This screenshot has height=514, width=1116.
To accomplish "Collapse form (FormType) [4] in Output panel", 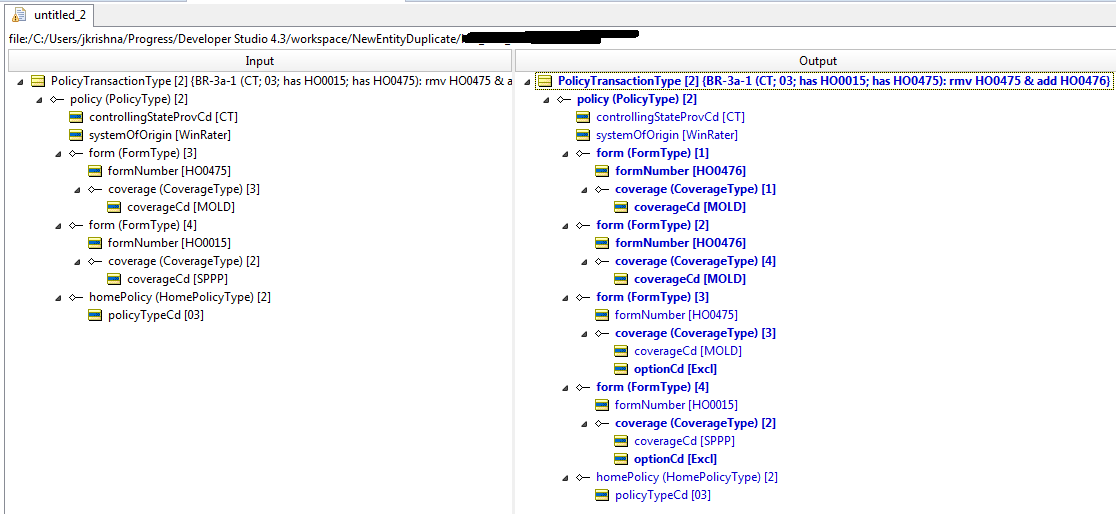I will tap(565, 388).
